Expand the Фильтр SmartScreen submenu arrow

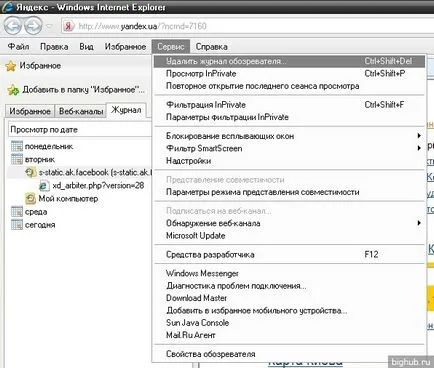(x=419, y=148)
